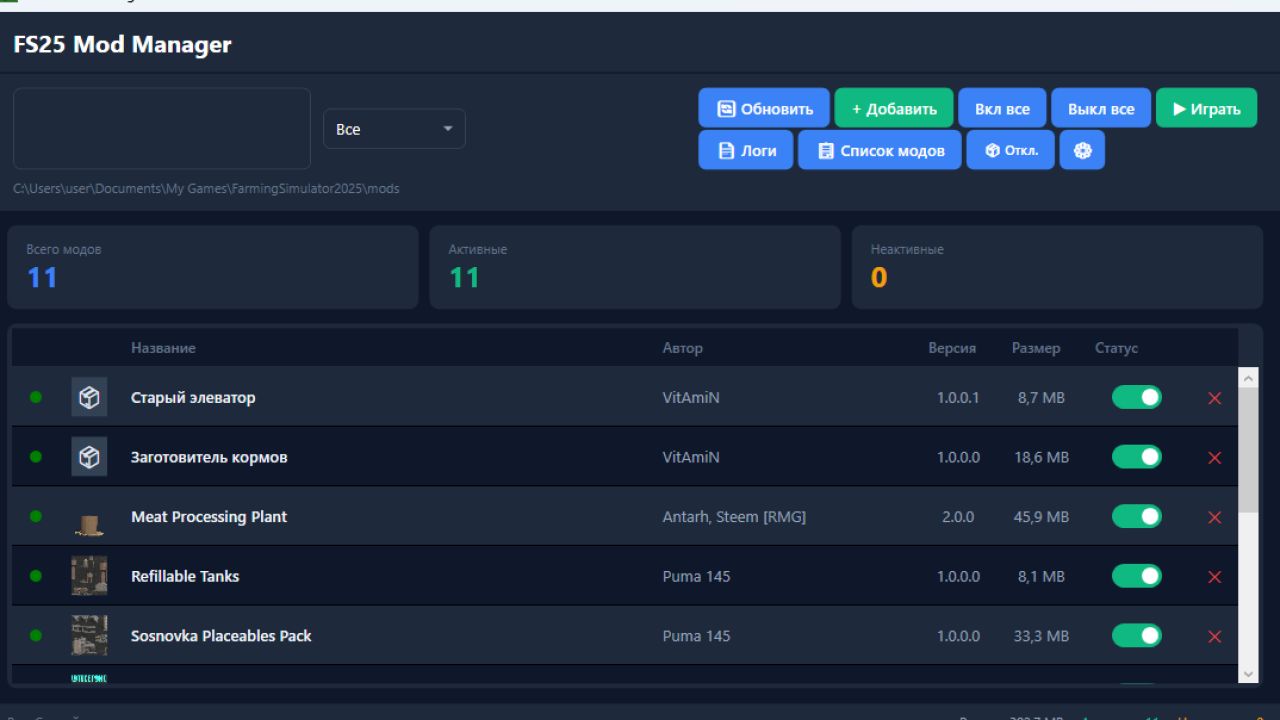Click the Автор column header
Image resolution: width=1280 pixels, height=720 pixels.
(681, 348)
